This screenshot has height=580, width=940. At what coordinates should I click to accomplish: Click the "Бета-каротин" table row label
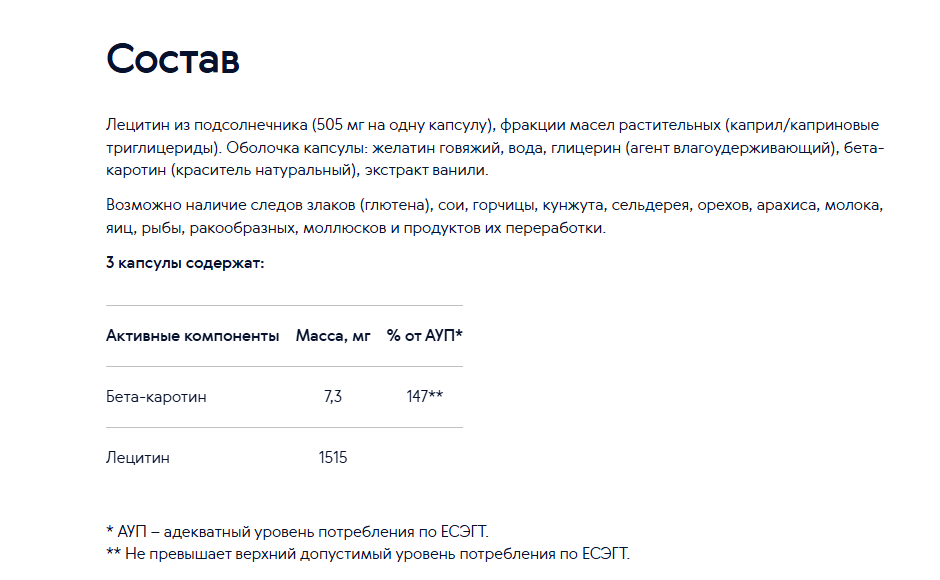pos(156,397)
